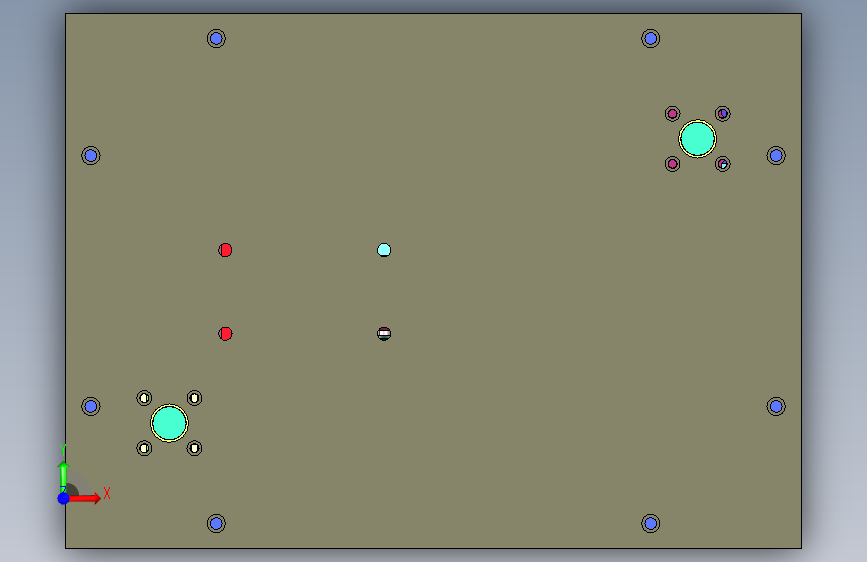The height and width of the screenshot is (562, 867).
Task: Pick the upper-left cream hole around cyan bore
Action: coord(144,398)
